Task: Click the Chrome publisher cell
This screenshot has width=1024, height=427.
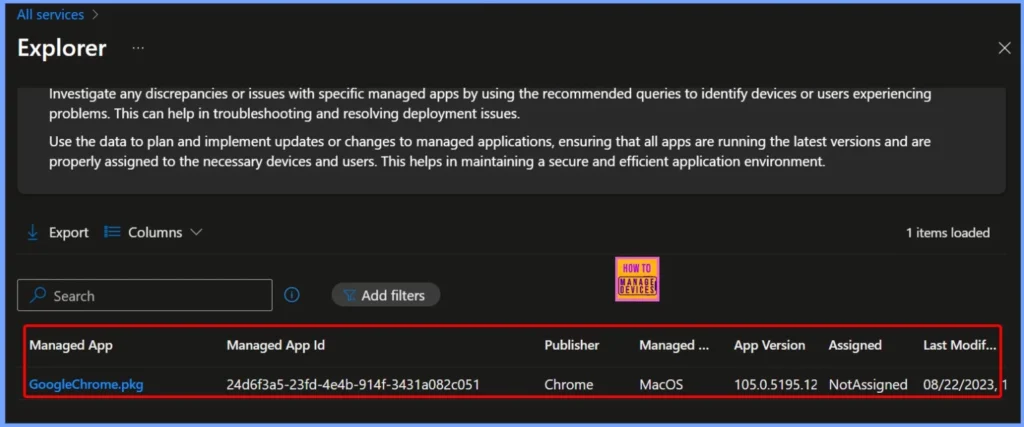Action: 569,385
